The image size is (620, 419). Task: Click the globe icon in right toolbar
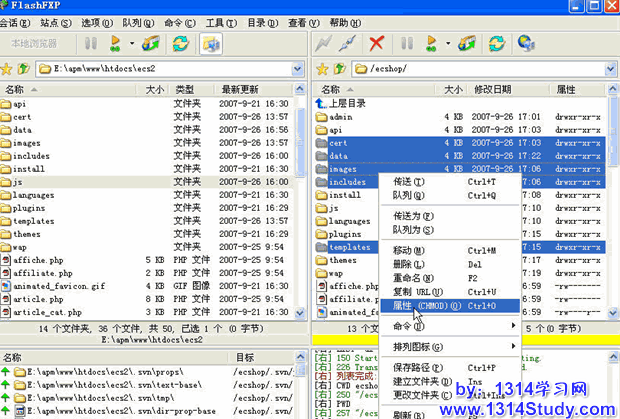pos(525,43)
